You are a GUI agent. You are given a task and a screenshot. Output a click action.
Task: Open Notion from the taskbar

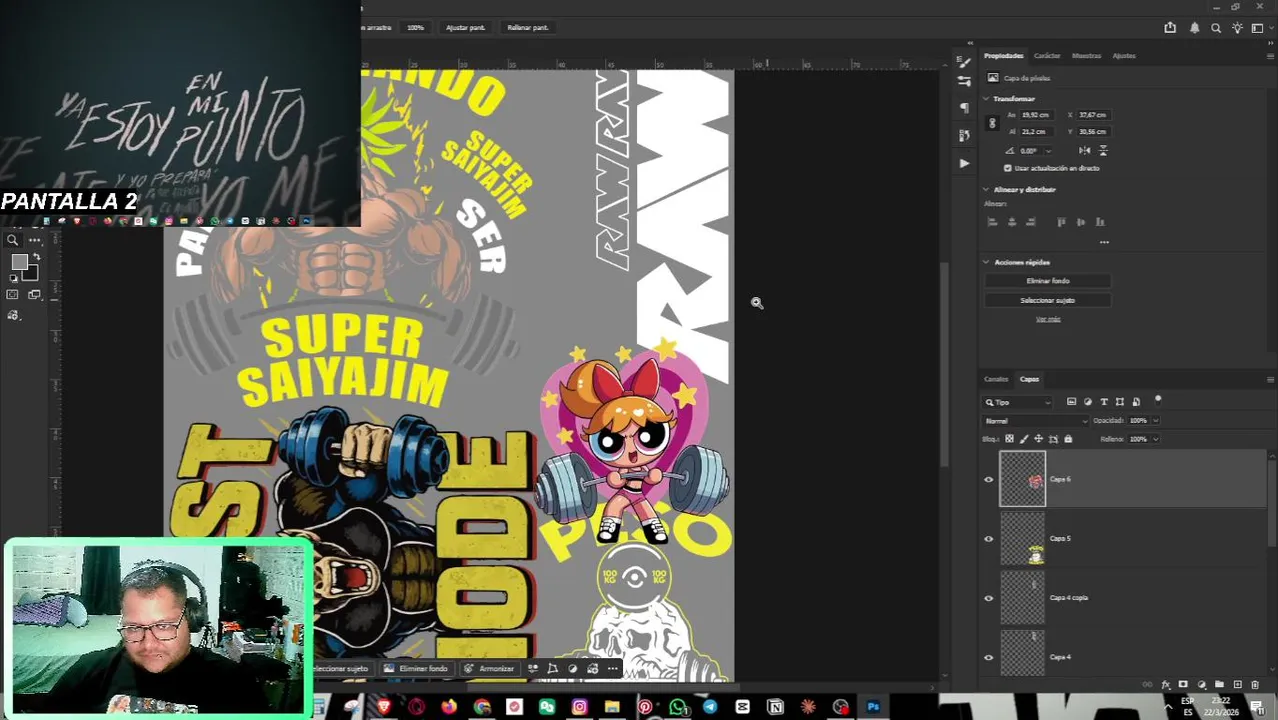click(x=775, y=707)
